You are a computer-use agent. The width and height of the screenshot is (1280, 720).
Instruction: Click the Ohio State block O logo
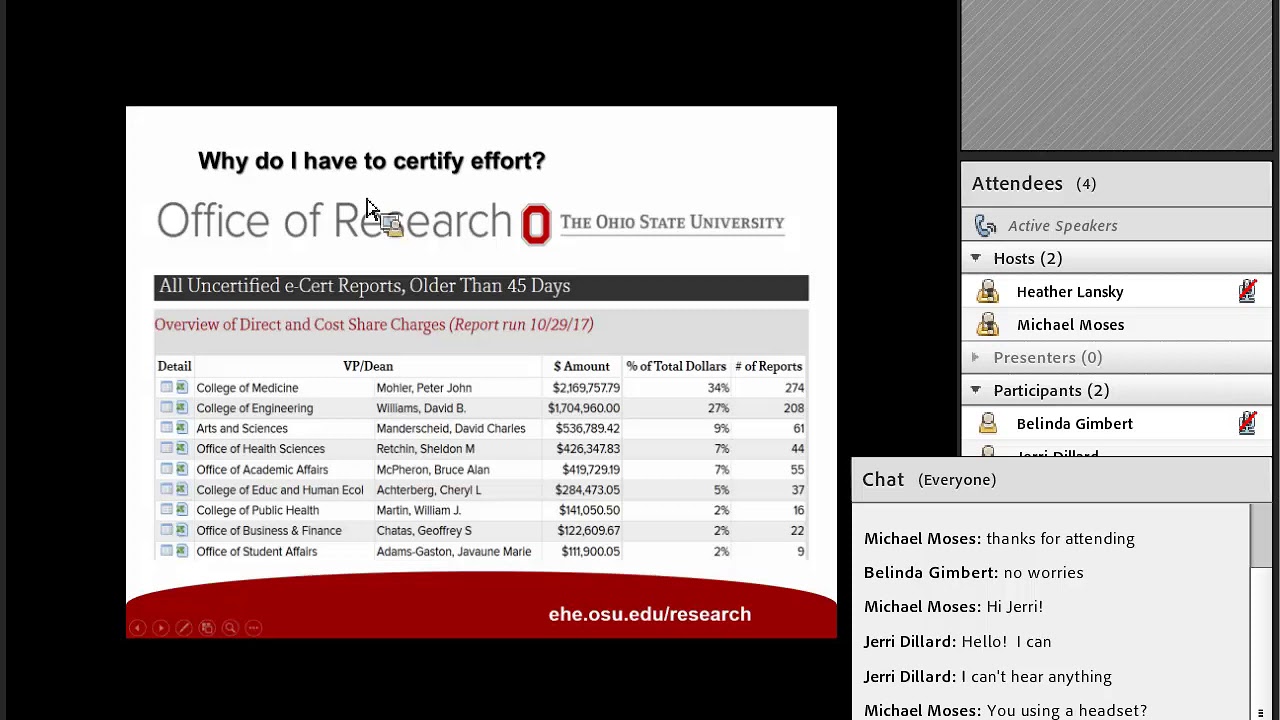click(536, 224)
